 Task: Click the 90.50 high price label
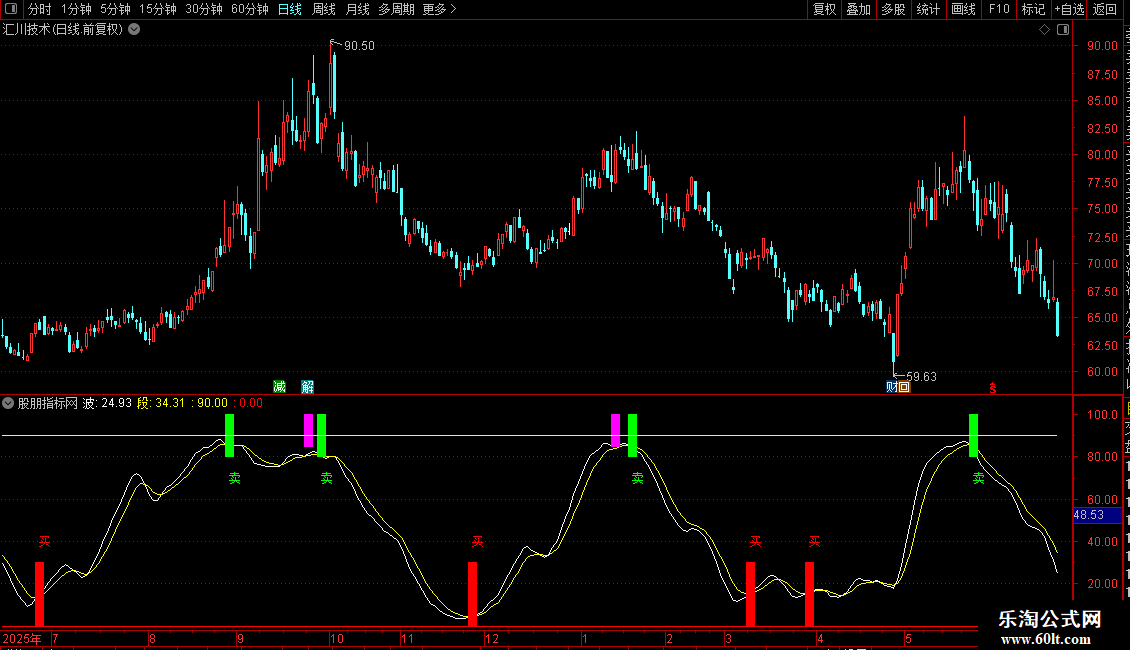pos(359,46)
